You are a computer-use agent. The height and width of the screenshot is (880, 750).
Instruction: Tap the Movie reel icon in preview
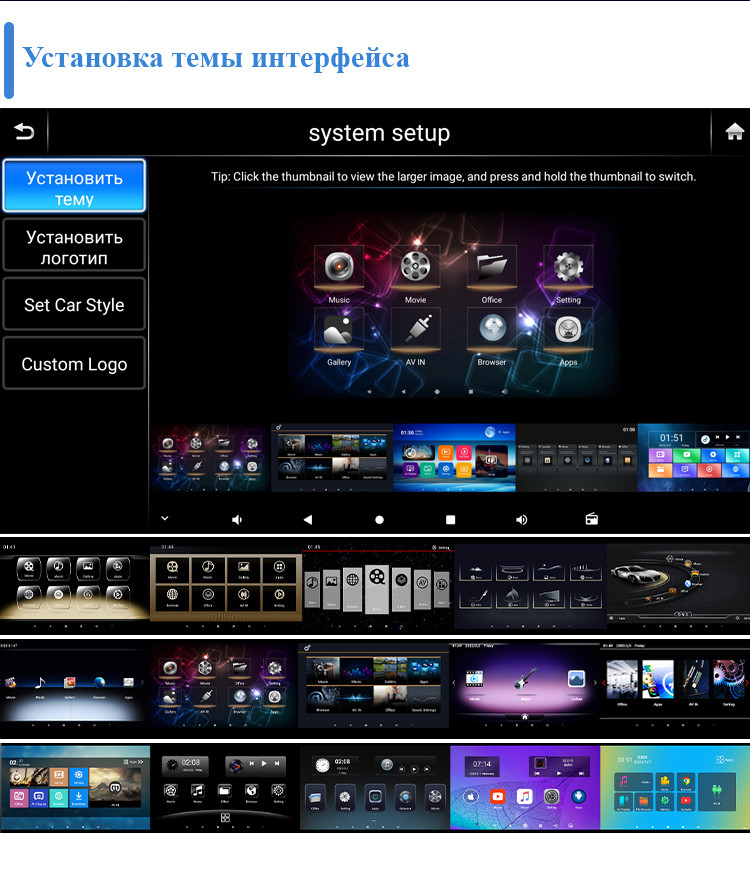pyautogui.click(x=415, y=268)
